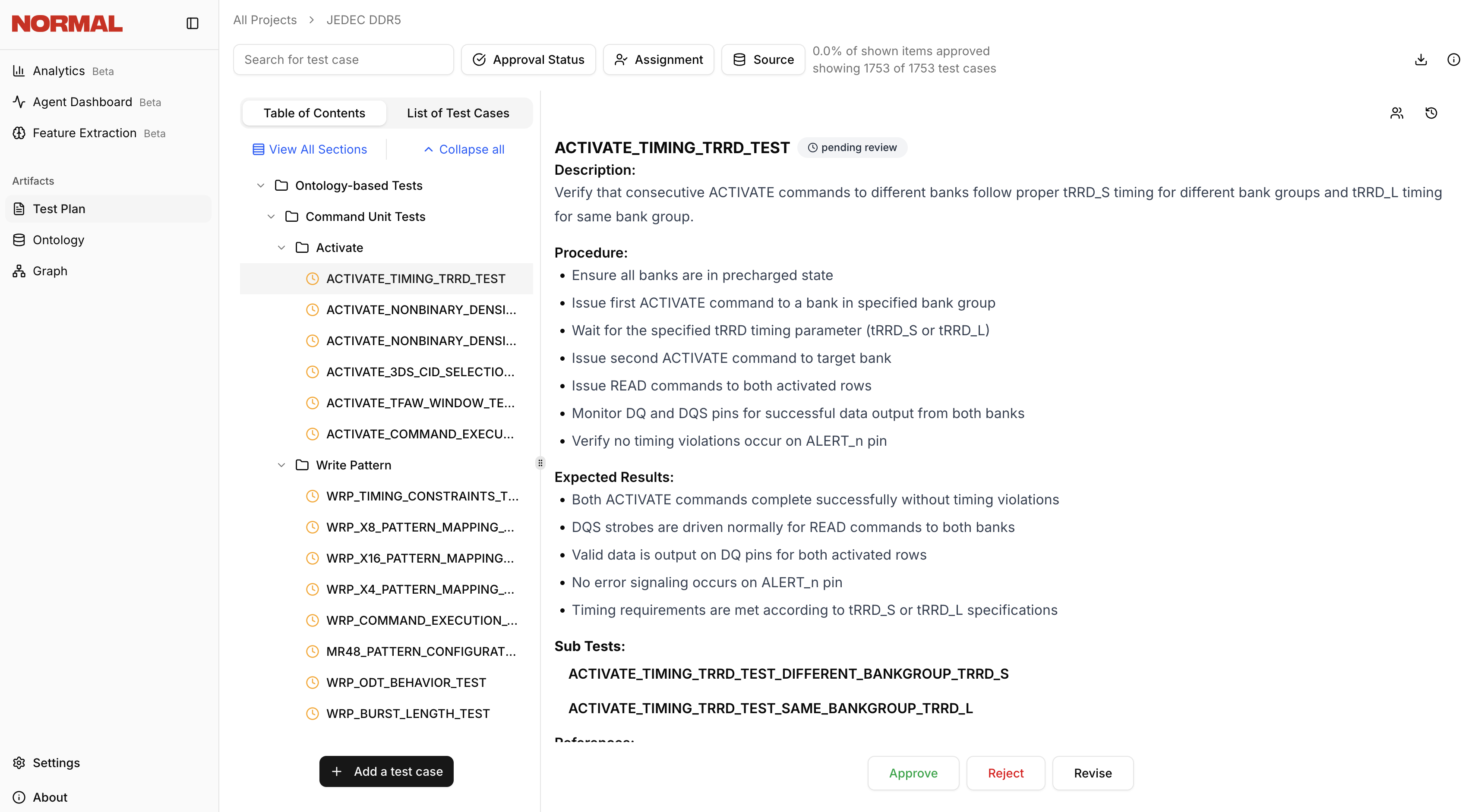1472x812 pixels.
Task: Open the Approval Status filter dropdown
Action: click(528, 60)
